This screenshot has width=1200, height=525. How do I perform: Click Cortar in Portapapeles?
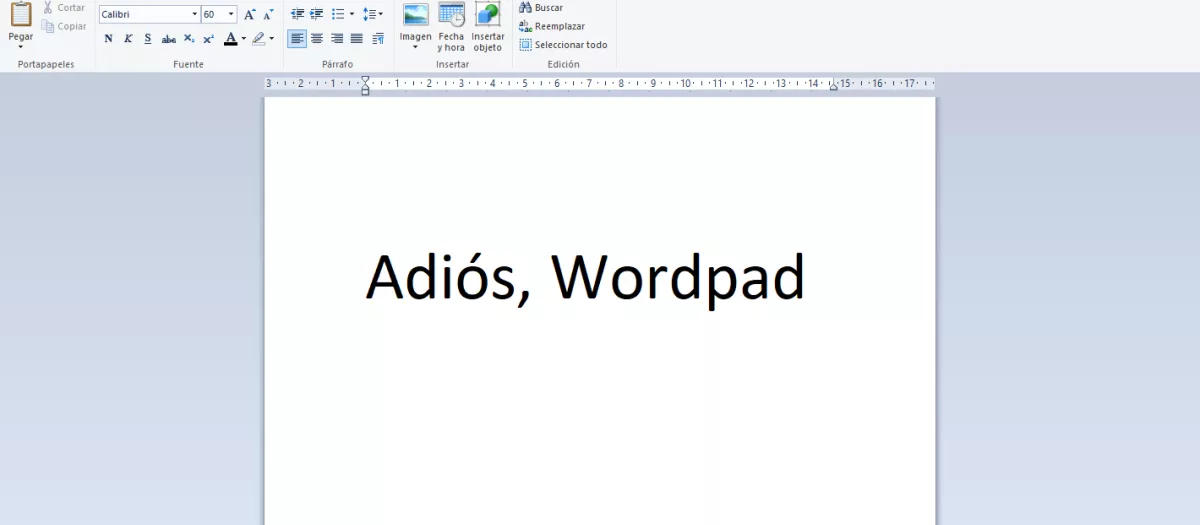tap(64, 8)
